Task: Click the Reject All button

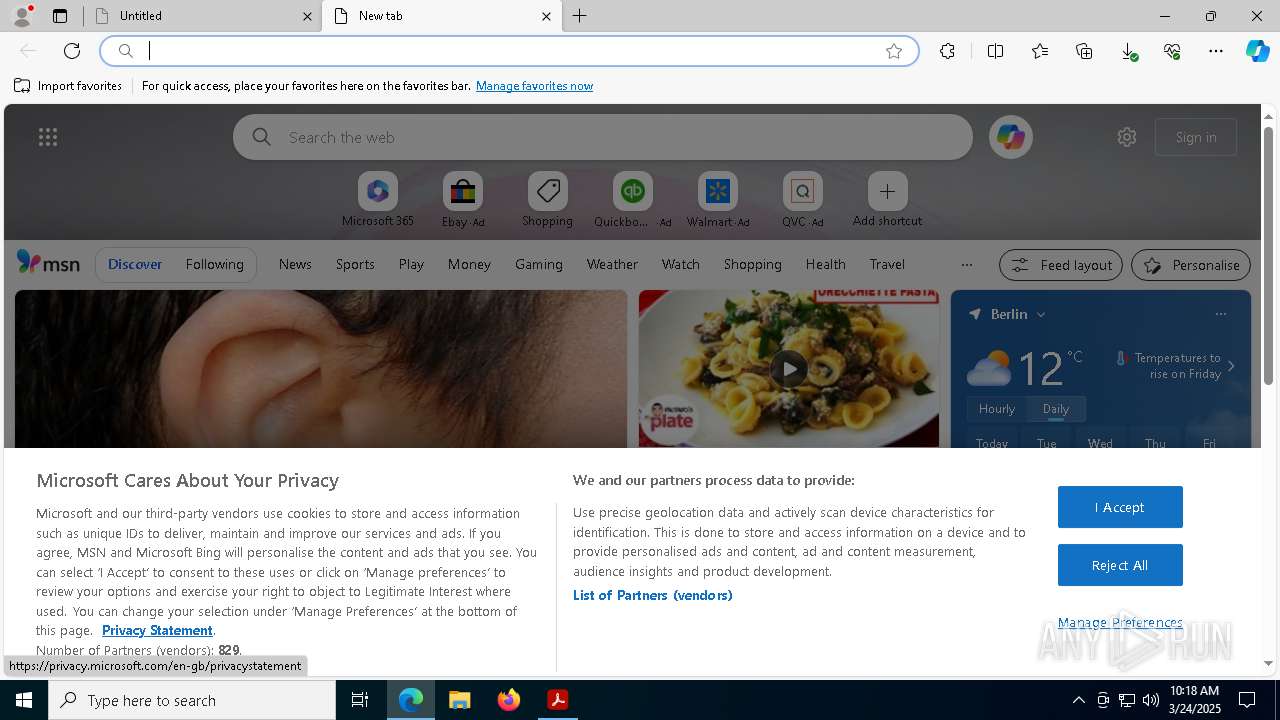Action: pos(1120,565)
